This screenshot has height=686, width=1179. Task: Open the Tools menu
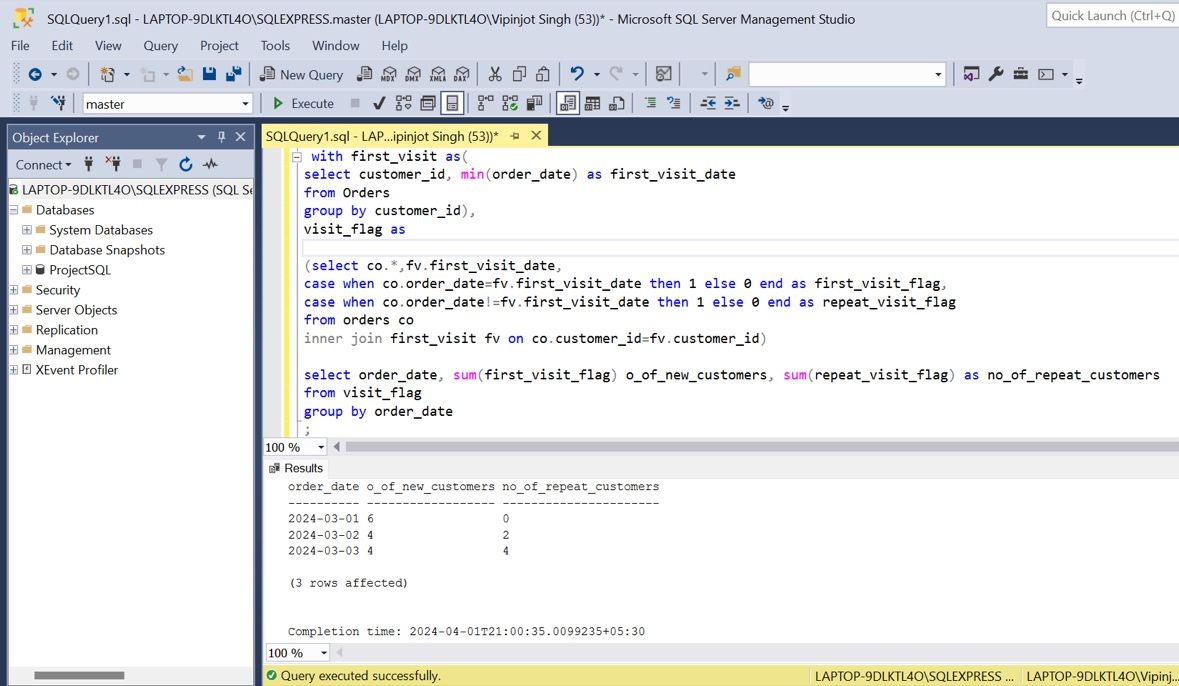tap(275, 45)
